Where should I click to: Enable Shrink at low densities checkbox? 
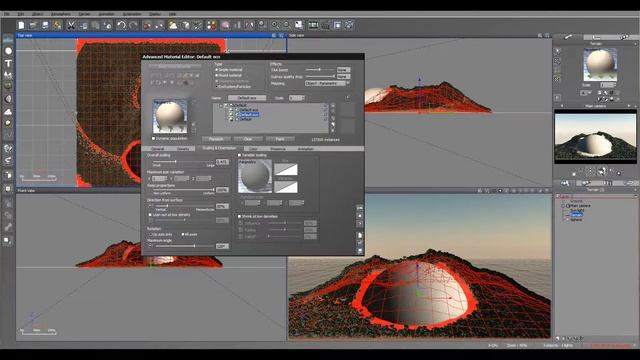coord(240,216)
